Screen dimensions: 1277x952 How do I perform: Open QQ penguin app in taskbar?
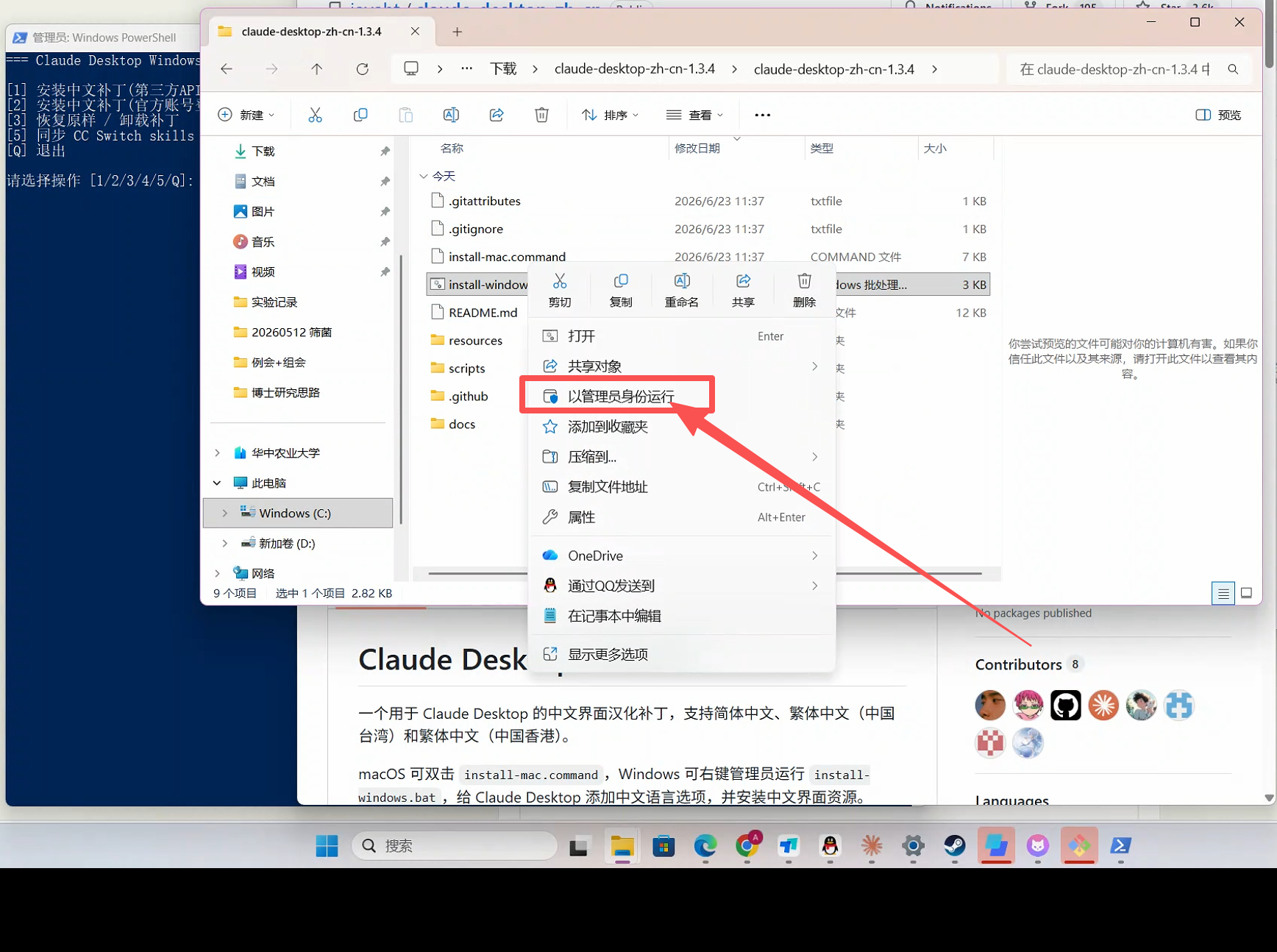[x=830, y=846]
